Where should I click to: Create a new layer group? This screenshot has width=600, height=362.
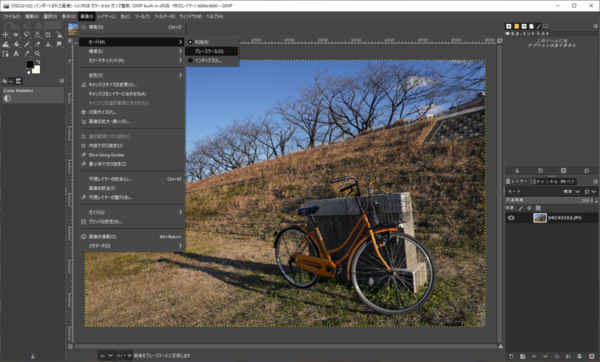tap(523, 356)
